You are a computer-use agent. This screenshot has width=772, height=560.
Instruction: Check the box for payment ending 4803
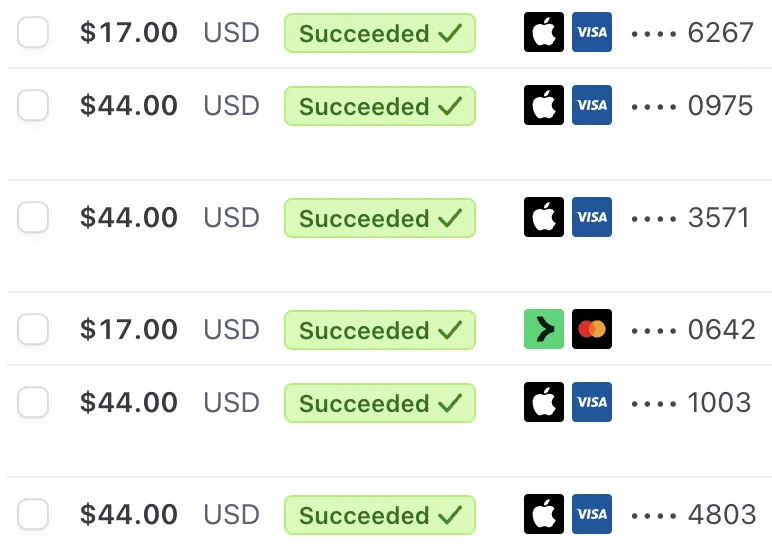[x=34, y=514]
